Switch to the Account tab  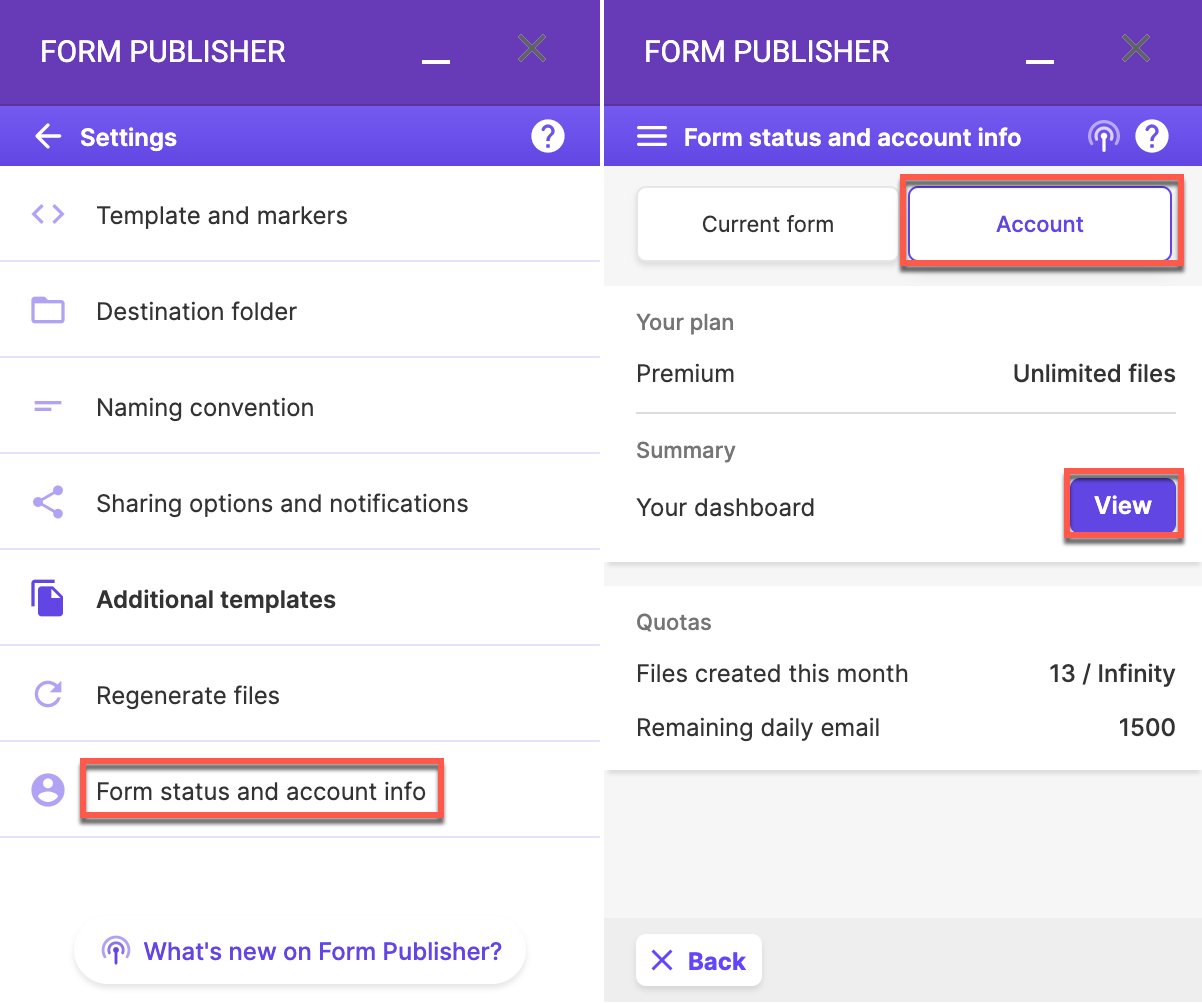click(x=1040, y=224)
